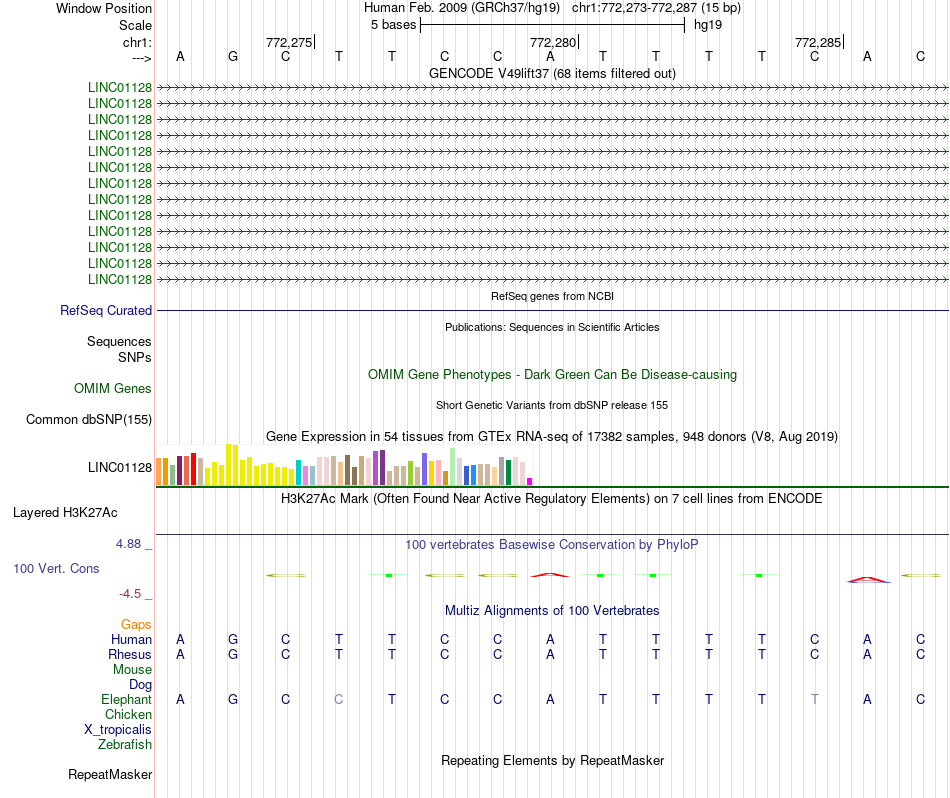
Task: Click the ---> strand direction arrow label
Action: point(141,58)
